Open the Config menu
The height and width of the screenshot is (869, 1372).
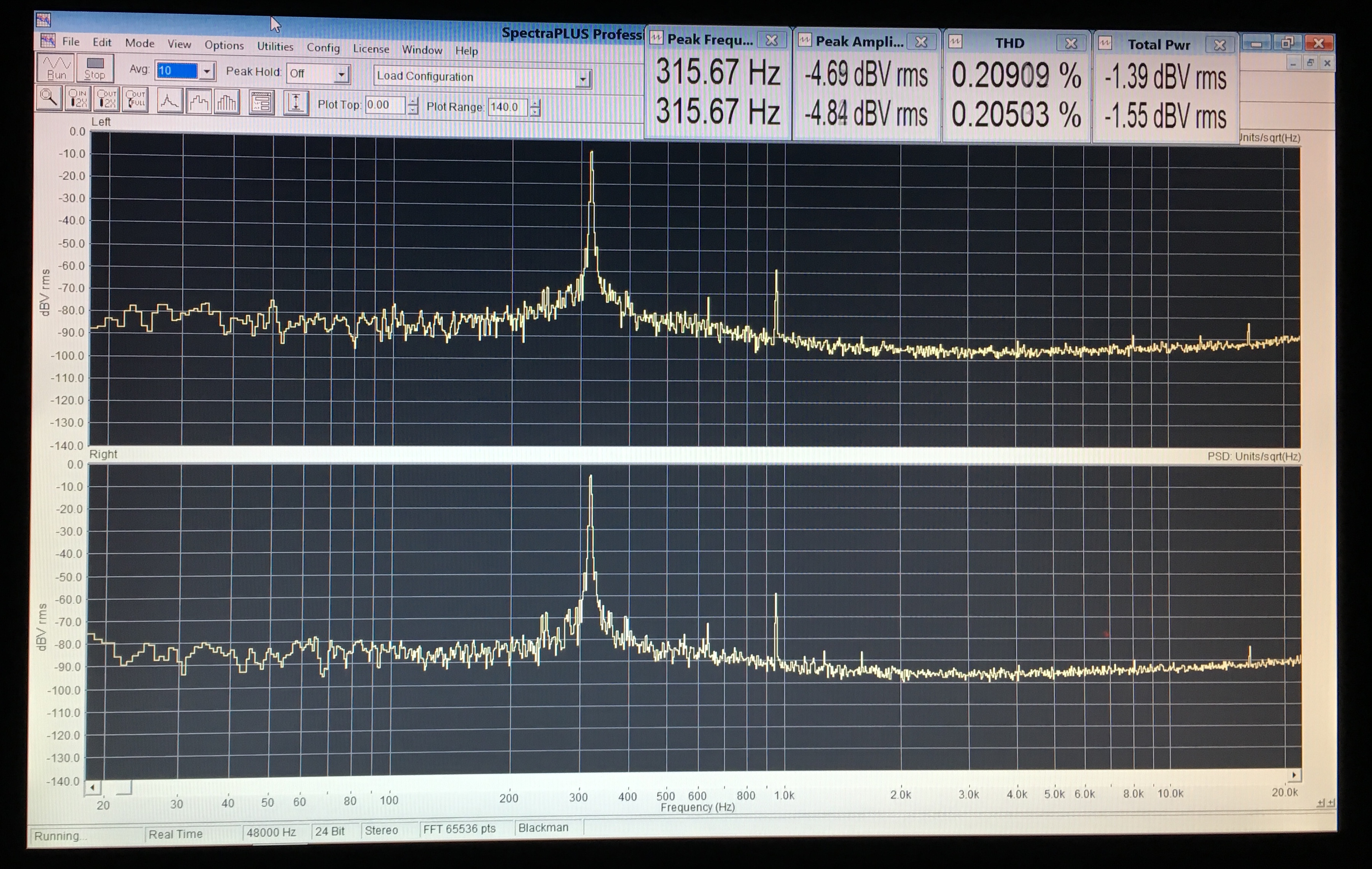pos(323,47)
